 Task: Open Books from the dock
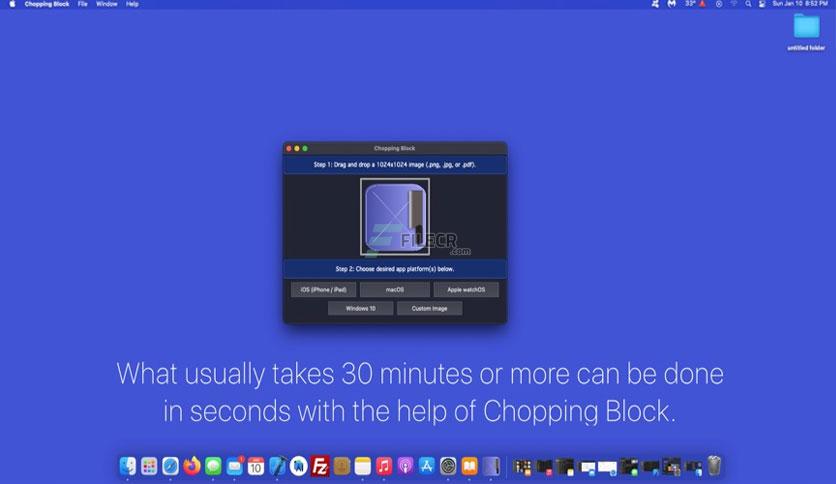pyautogui.click(x=469, y=466)
